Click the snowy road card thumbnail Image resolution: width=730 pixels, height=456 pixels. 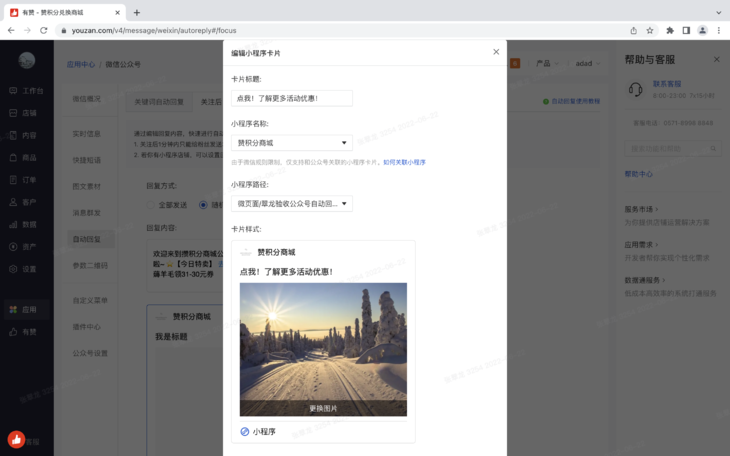pos(323,340)
